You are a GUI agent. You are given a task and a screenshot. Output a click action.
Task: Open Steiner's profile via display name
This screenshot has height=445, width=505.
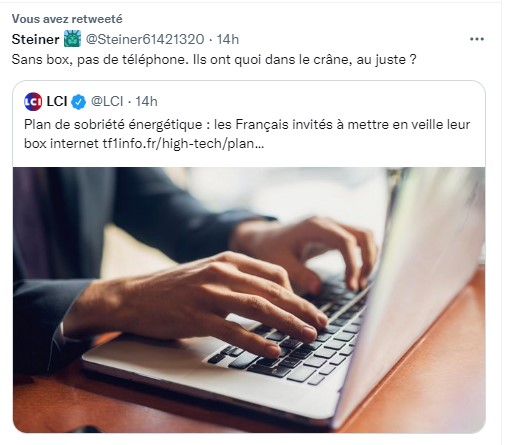[x=35, y=39]
